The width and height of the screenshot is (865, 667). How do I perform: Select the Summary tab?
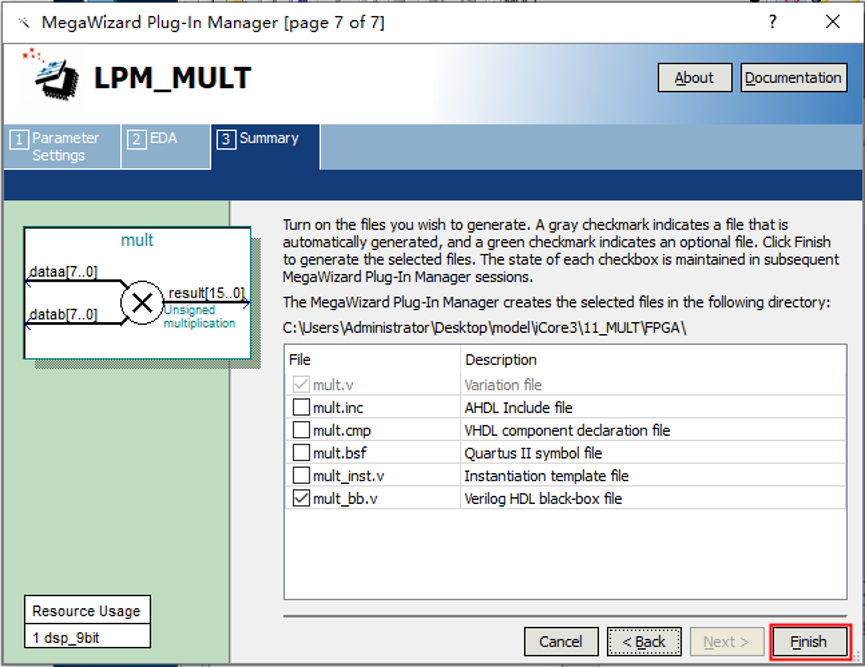pos(266,139)
